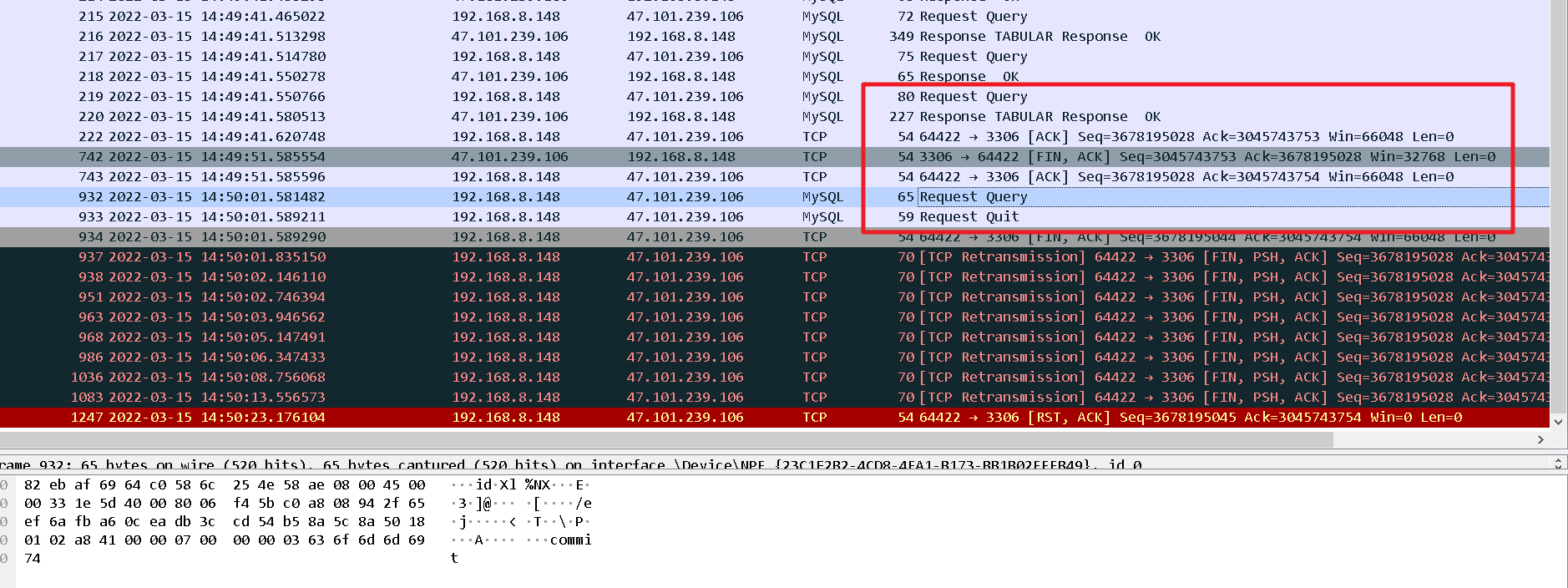Select packet 934 FIN, ACK row

(501, 237)
